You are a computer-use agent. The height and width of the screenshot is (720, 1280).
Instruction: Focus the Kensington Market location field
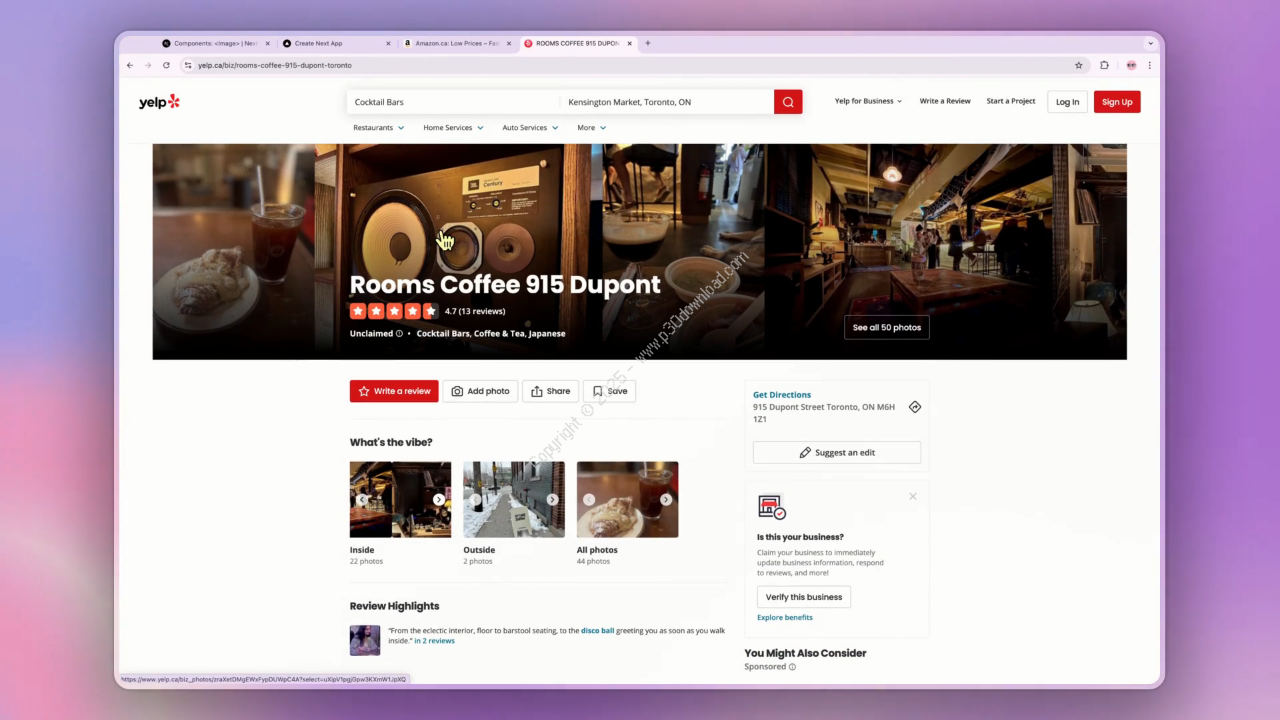(x=667, y=102)
